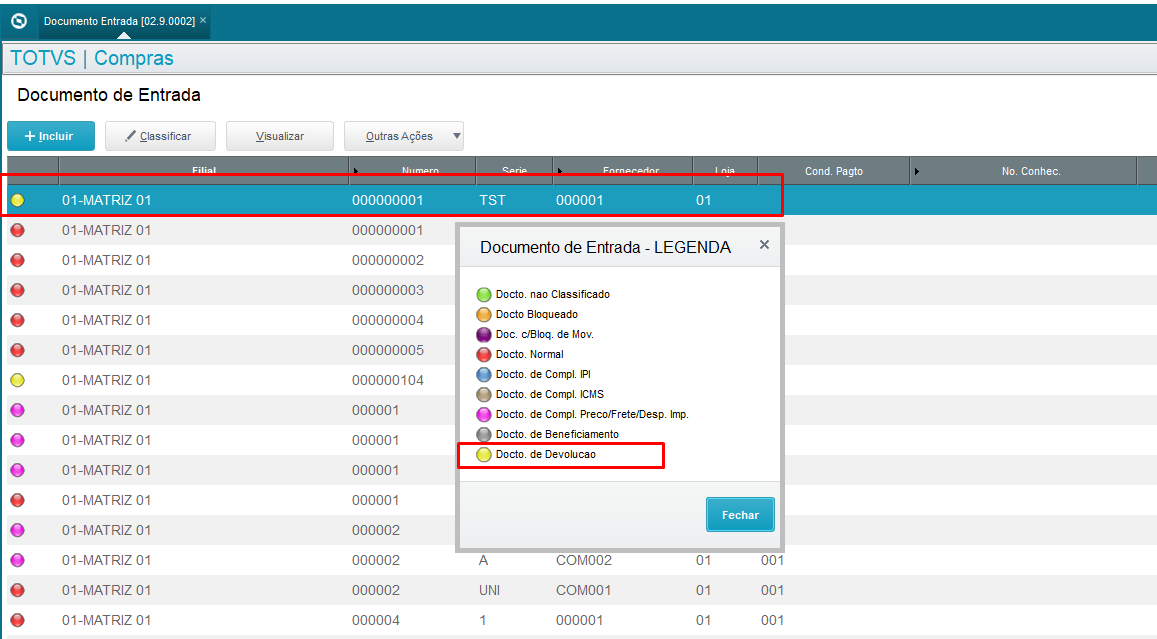Screen dimensions: 1157x639
Task: Click the COM002 supplier cell
Action: [x=584, y=560]
